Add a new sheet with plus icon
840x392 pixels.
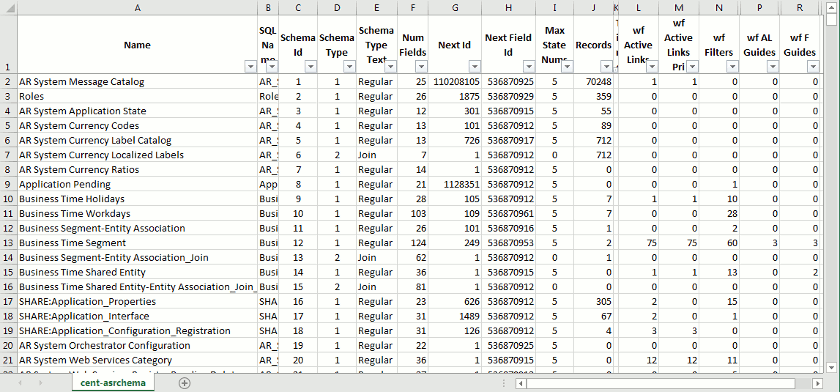tap(184, 383)
